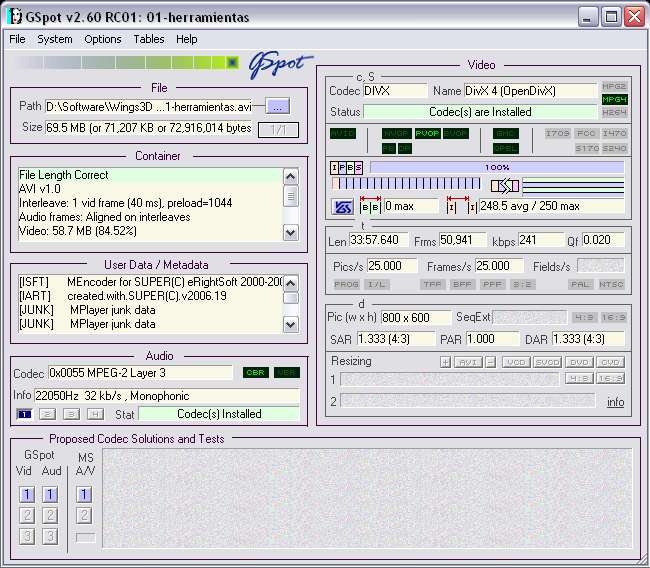This screenshot has width=650, height=568.
Task: Open the Help menu
Action: point(187,39)
